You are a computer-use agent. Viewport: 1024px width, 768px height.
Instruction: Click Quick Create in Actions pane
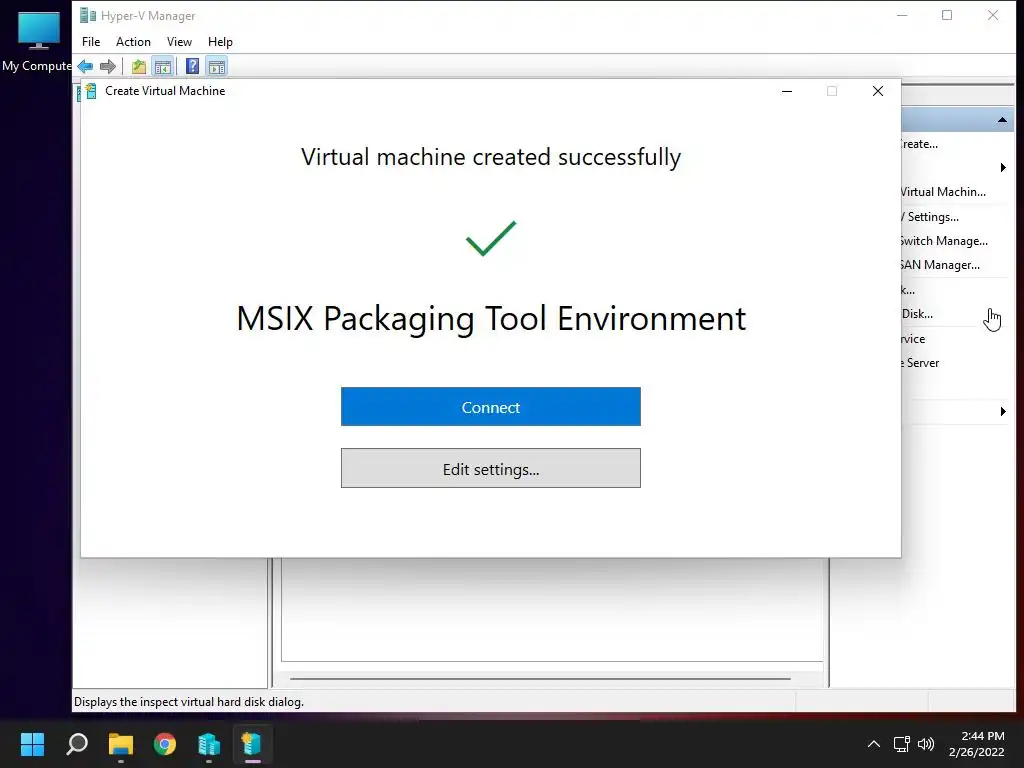point(920,144)
